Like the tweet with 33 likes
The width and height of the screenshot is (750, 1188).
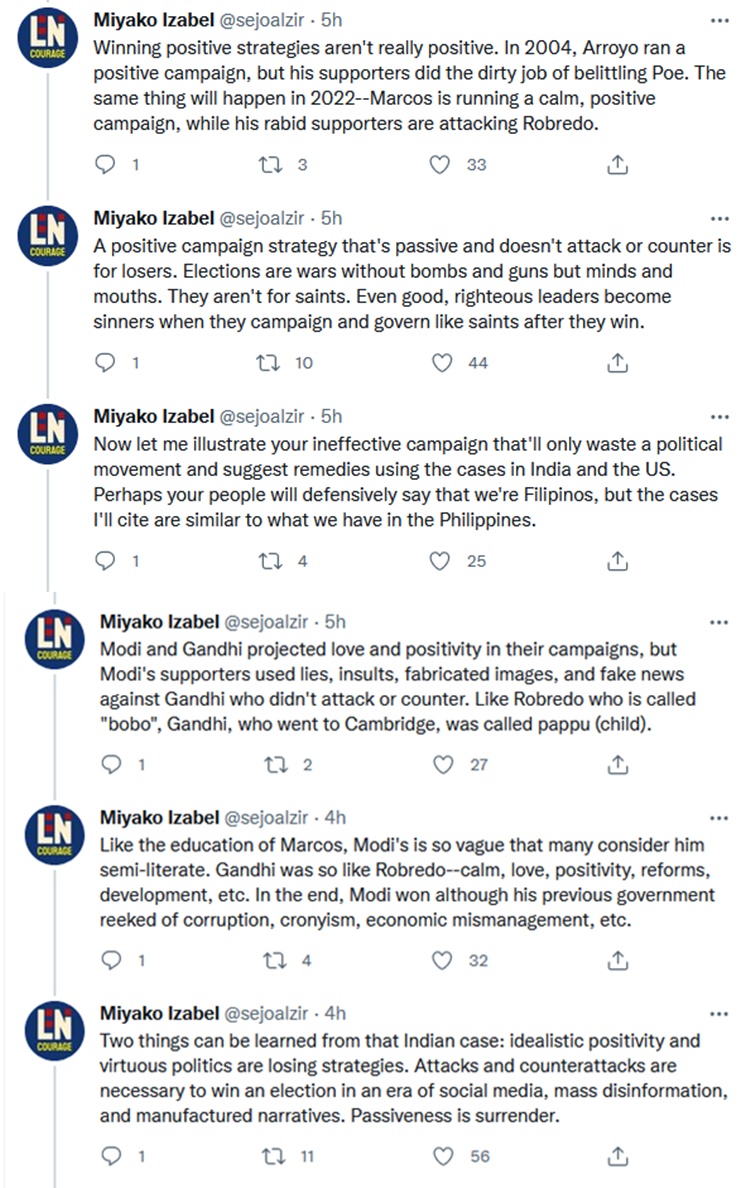[x=440, y=166]
